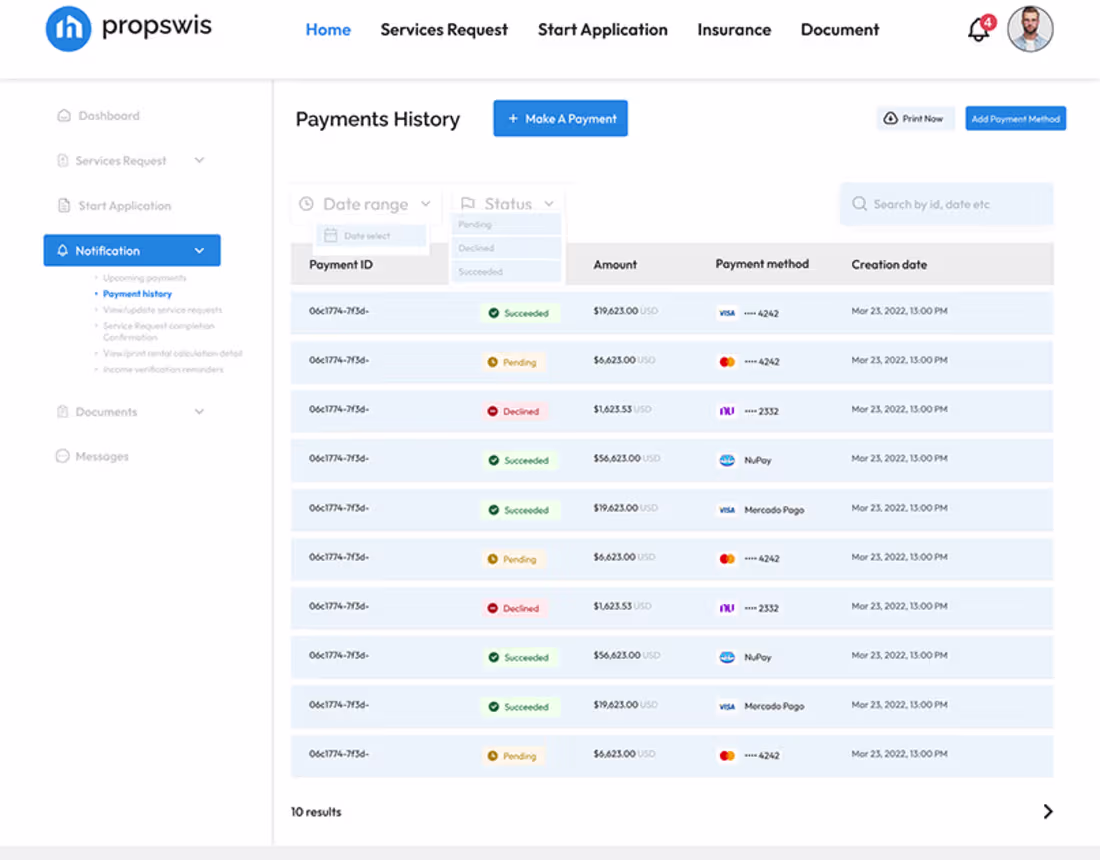Open the user profile avatar
The image size is (1100, 860).
[1030, 29]
